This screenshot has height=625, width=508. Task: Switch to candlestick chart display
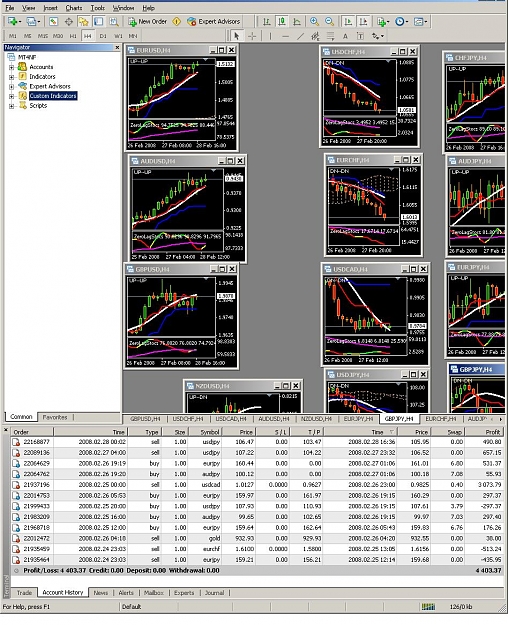point(282,22)
